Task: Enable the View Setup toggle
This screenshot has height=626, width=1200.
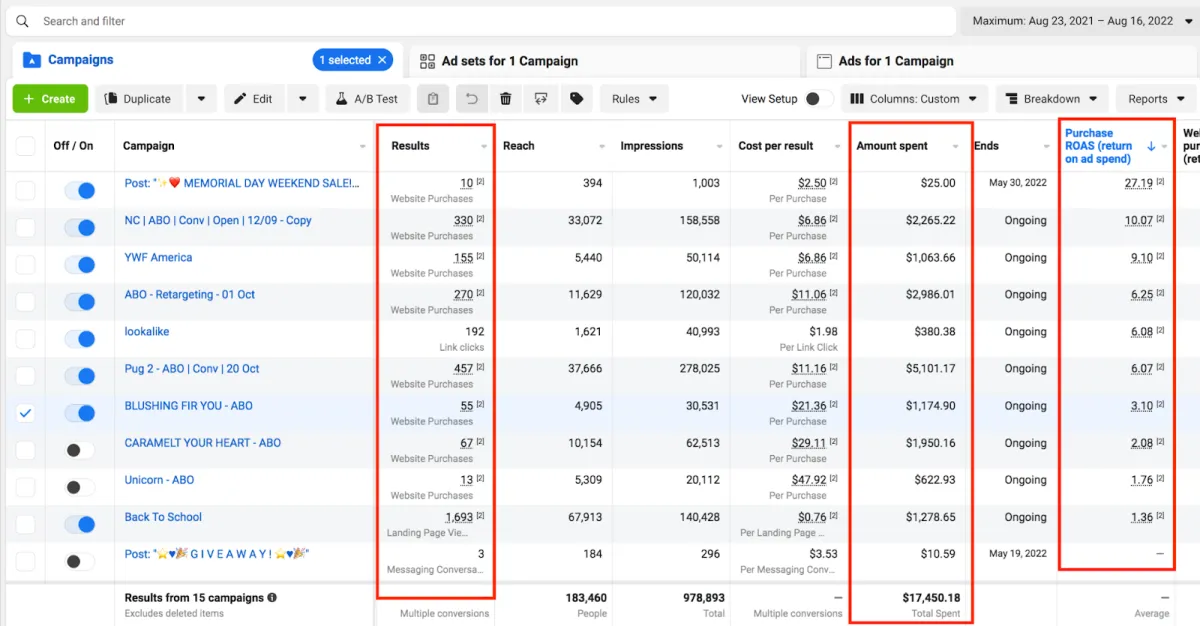Action: coord(818,99)
